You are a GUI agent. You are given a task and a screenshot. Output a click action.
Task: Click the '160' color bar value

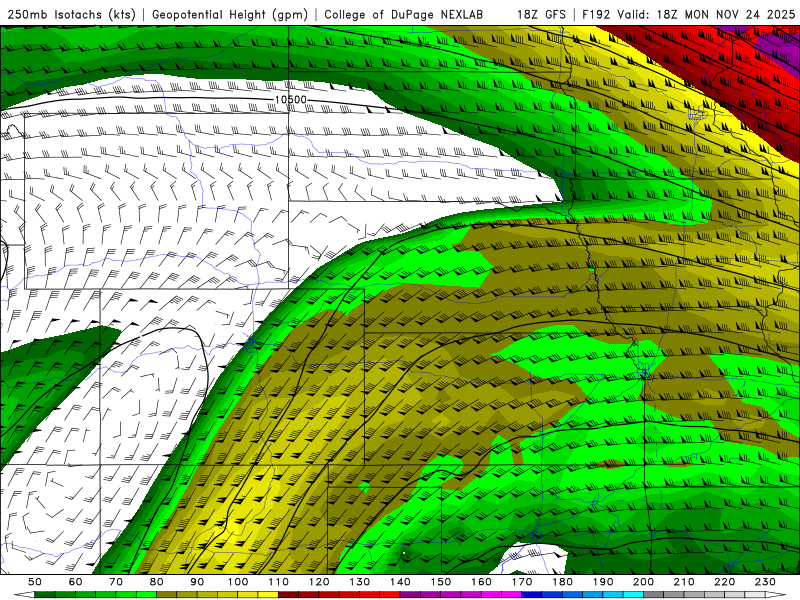coord(481,582)
